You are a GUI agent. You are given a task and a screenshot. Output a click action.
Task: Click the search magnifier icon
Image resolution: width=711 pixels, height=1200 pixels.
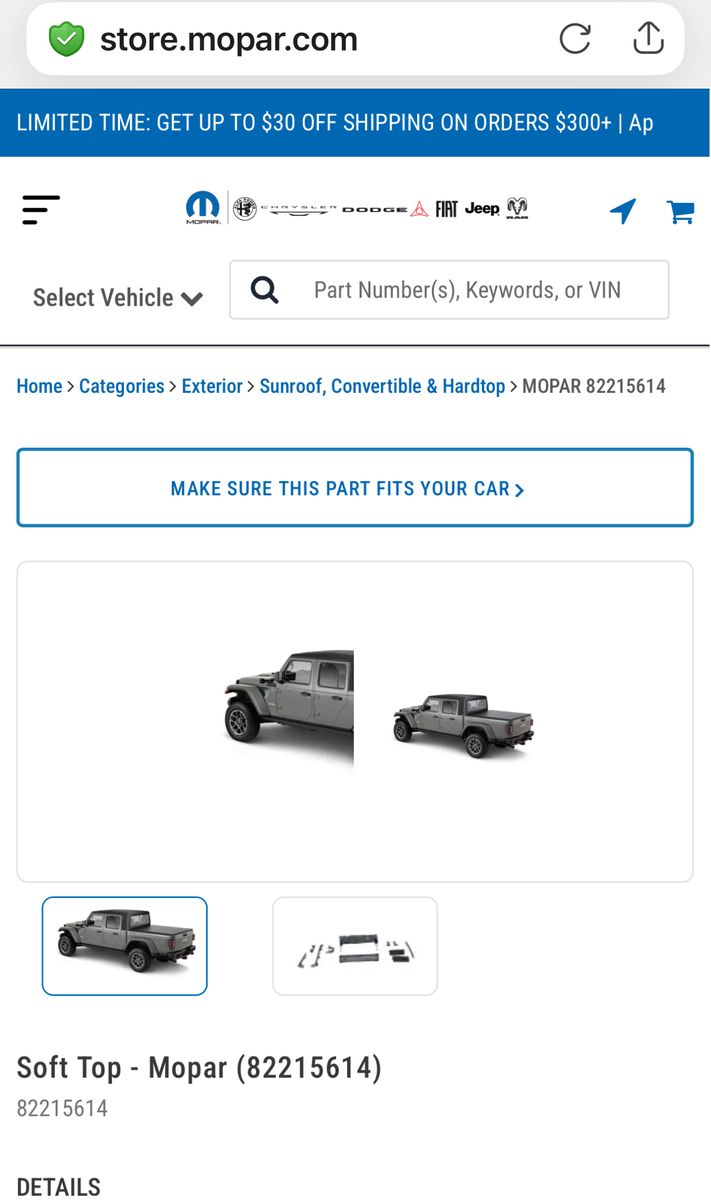click(264, 290)
